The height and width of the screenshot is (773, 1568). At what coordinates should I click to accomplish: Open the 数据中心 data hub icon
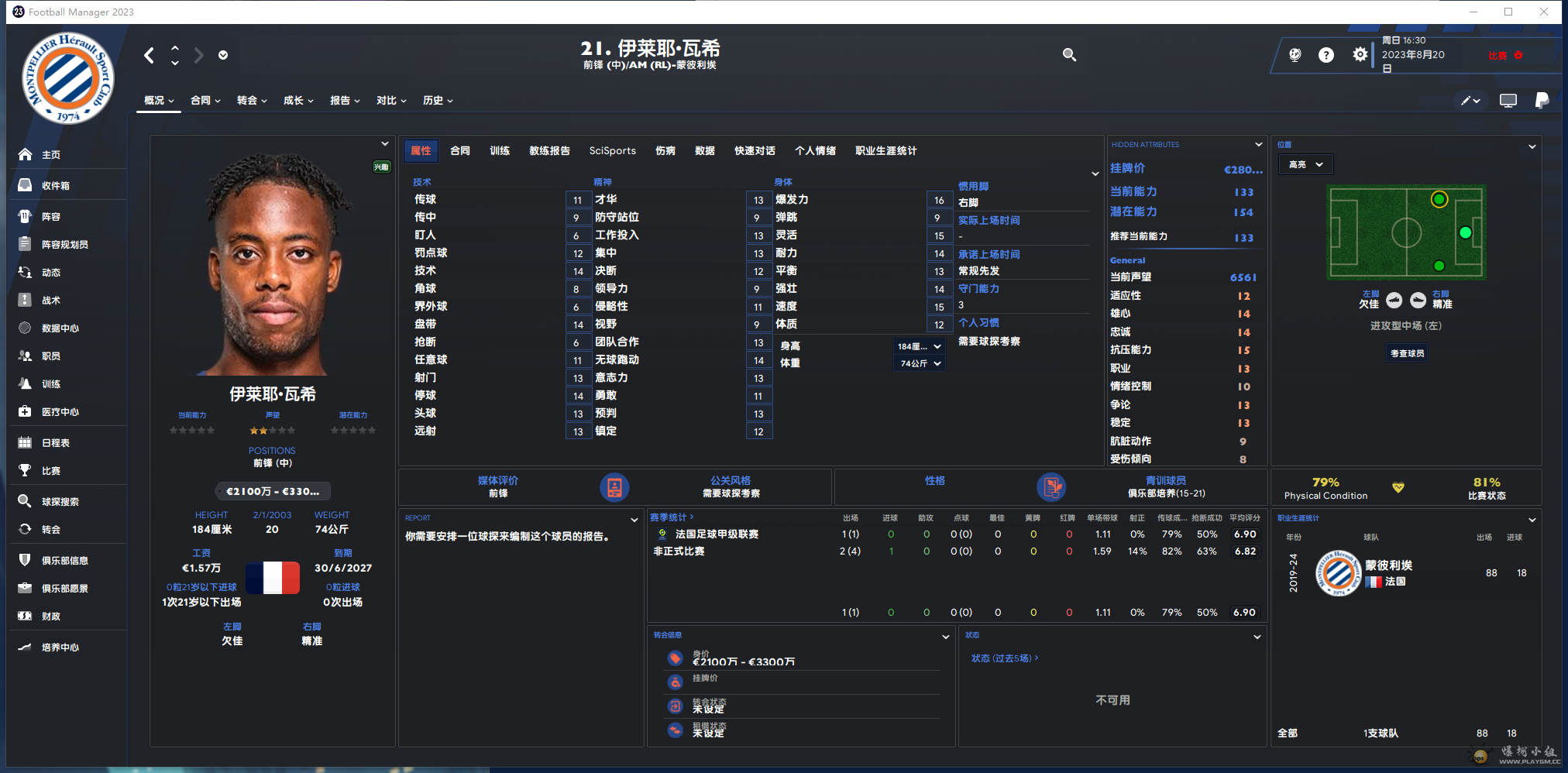25,328
